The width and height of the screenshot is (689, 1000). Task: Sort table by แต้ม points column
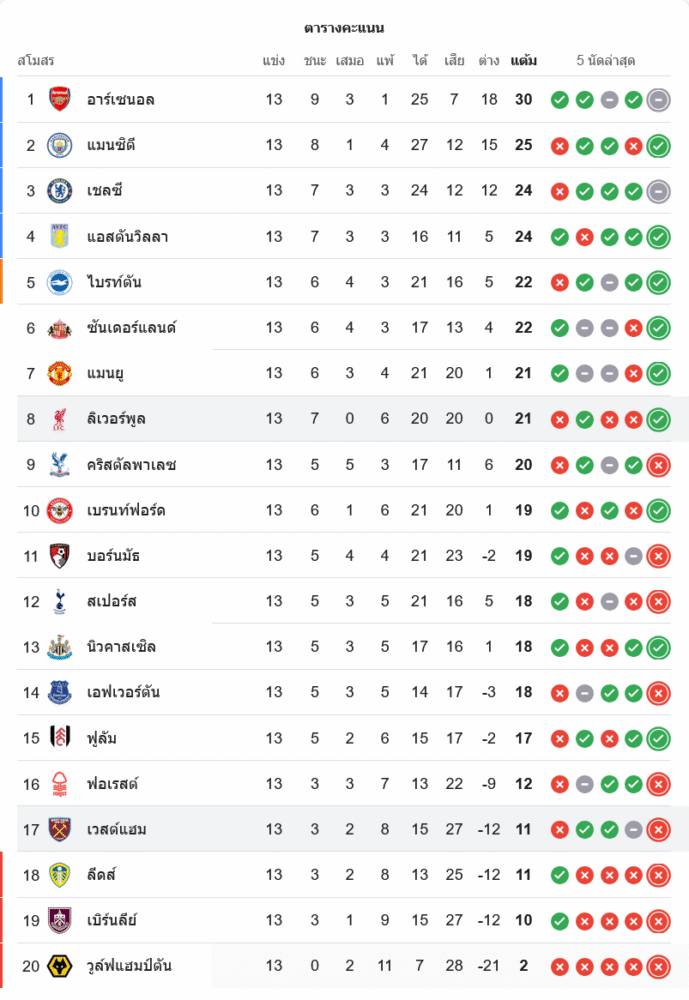523,61
